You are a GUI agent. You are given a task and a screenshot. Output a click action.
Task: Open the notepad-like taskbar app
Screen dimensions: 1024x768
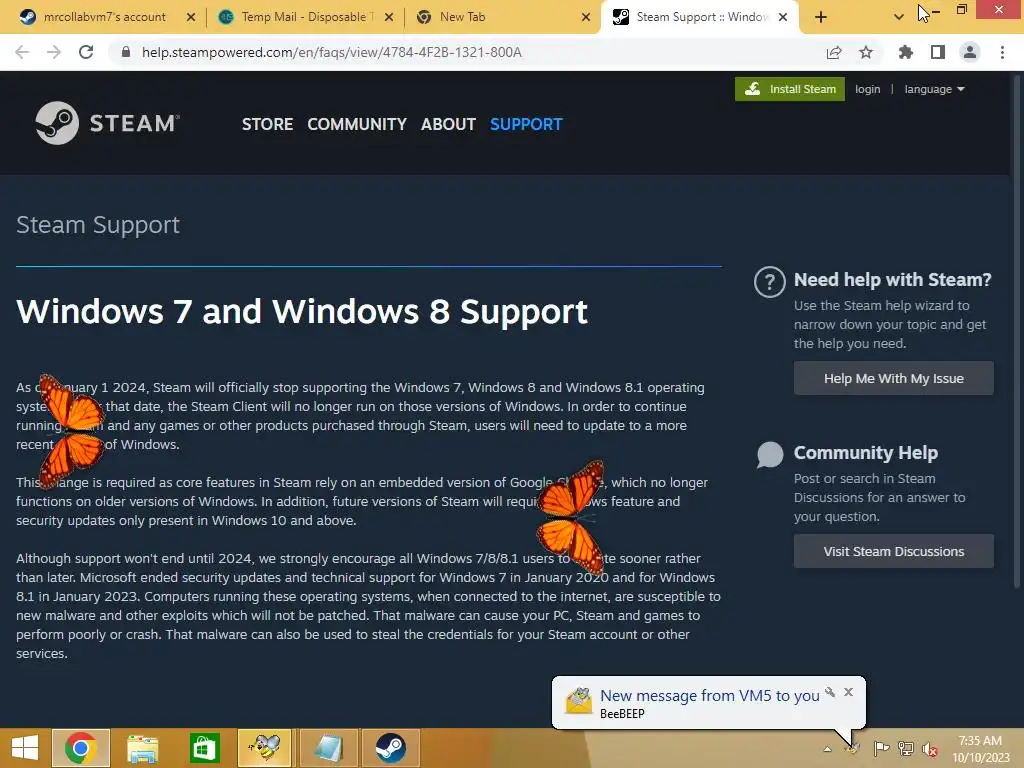(328, 748)
